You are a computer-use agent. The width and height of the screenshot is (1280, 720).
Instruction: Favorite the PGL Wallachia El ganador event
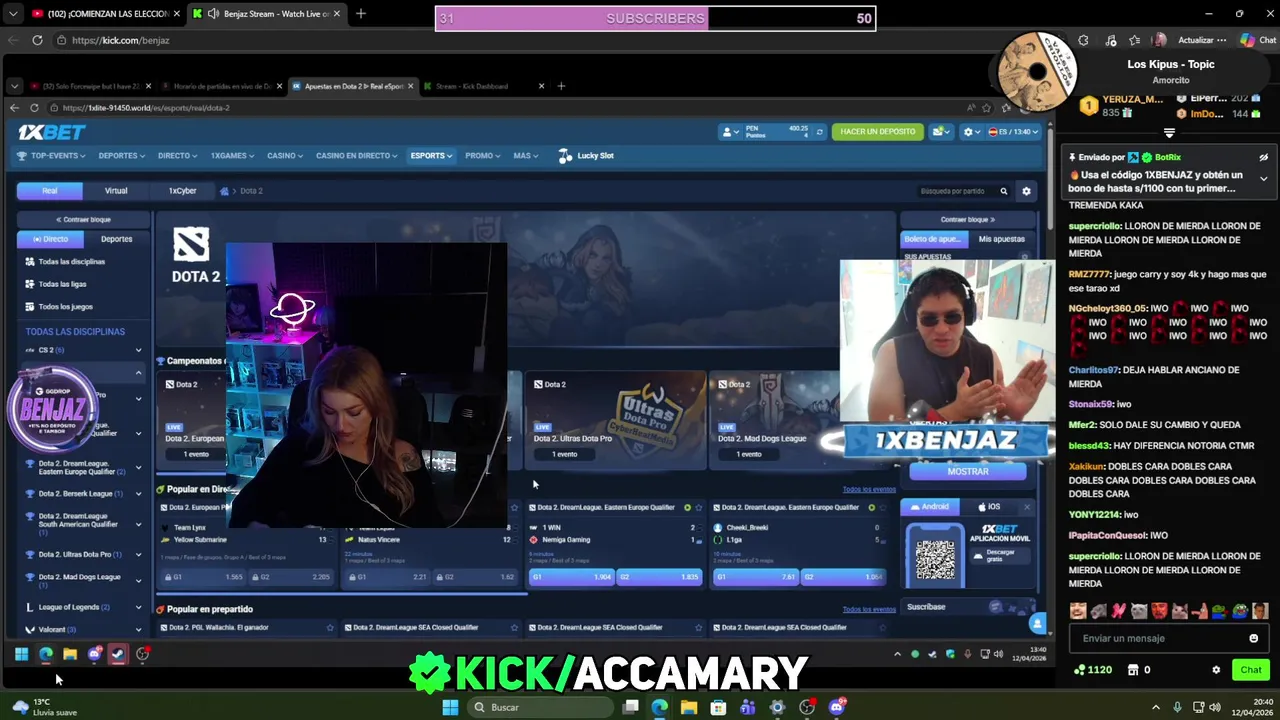click(330, 628)
